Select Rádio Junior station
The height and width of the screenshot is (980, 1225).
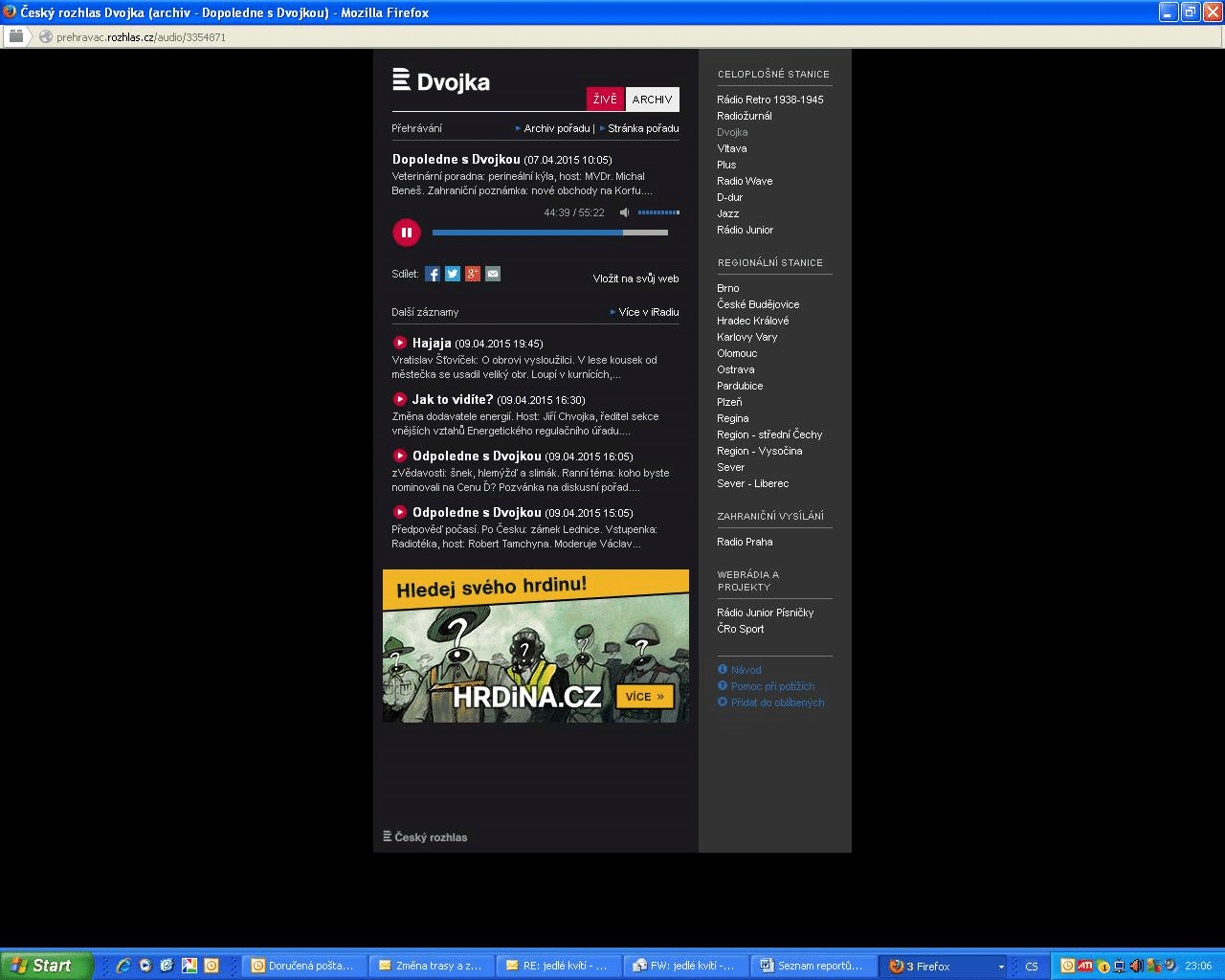point(745,230)
